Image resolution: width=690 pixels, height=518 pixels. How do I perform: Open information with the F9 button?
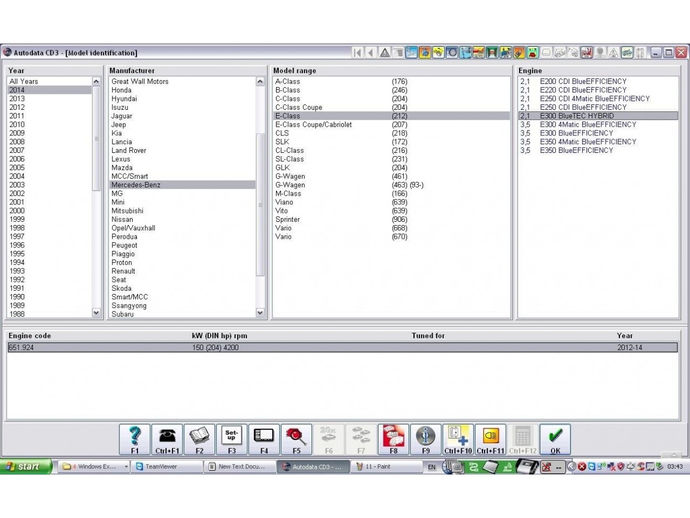[426, 439]
